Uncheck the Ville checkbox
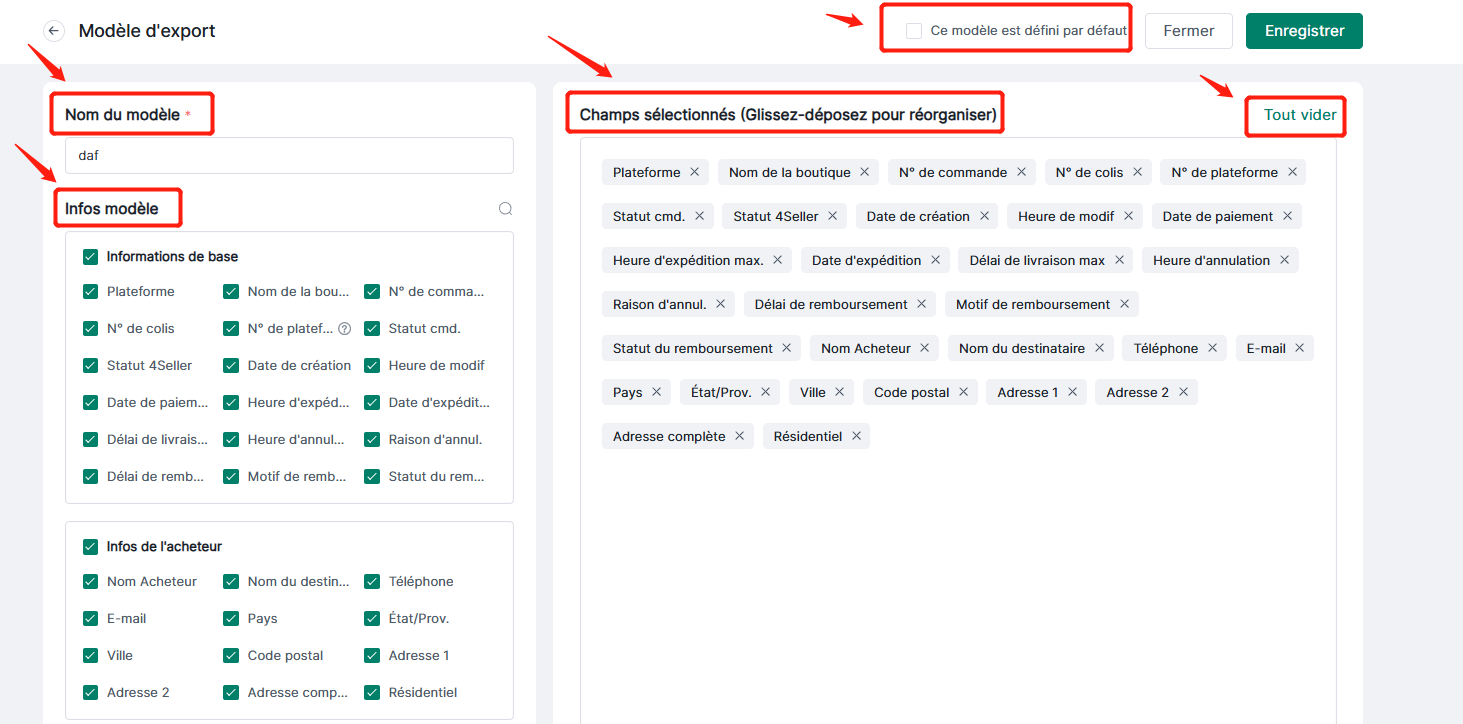 pos(90,656)
